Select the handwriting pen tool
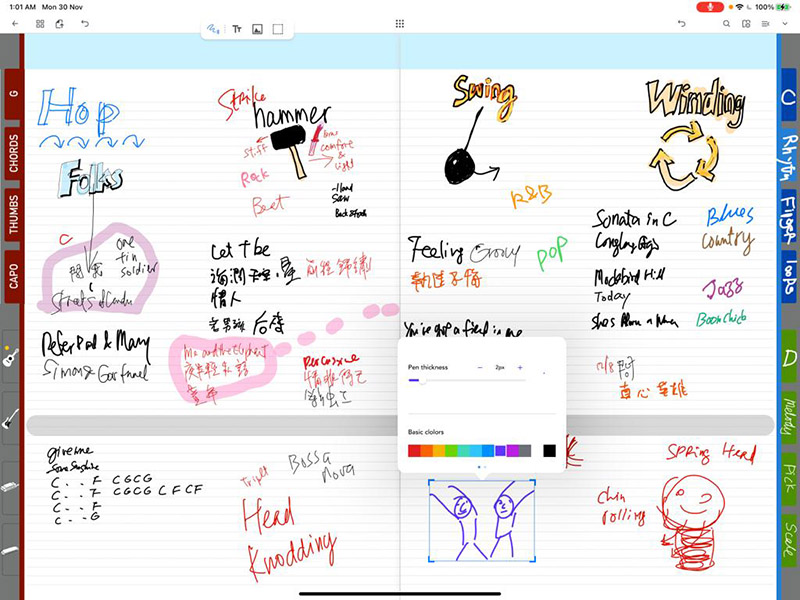This screenshot has height=600, width=800. click(x=215, y=29)
